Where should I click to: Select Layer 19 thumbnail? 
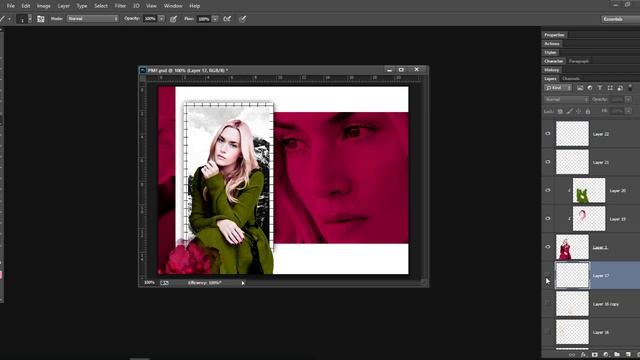[589, 219]
